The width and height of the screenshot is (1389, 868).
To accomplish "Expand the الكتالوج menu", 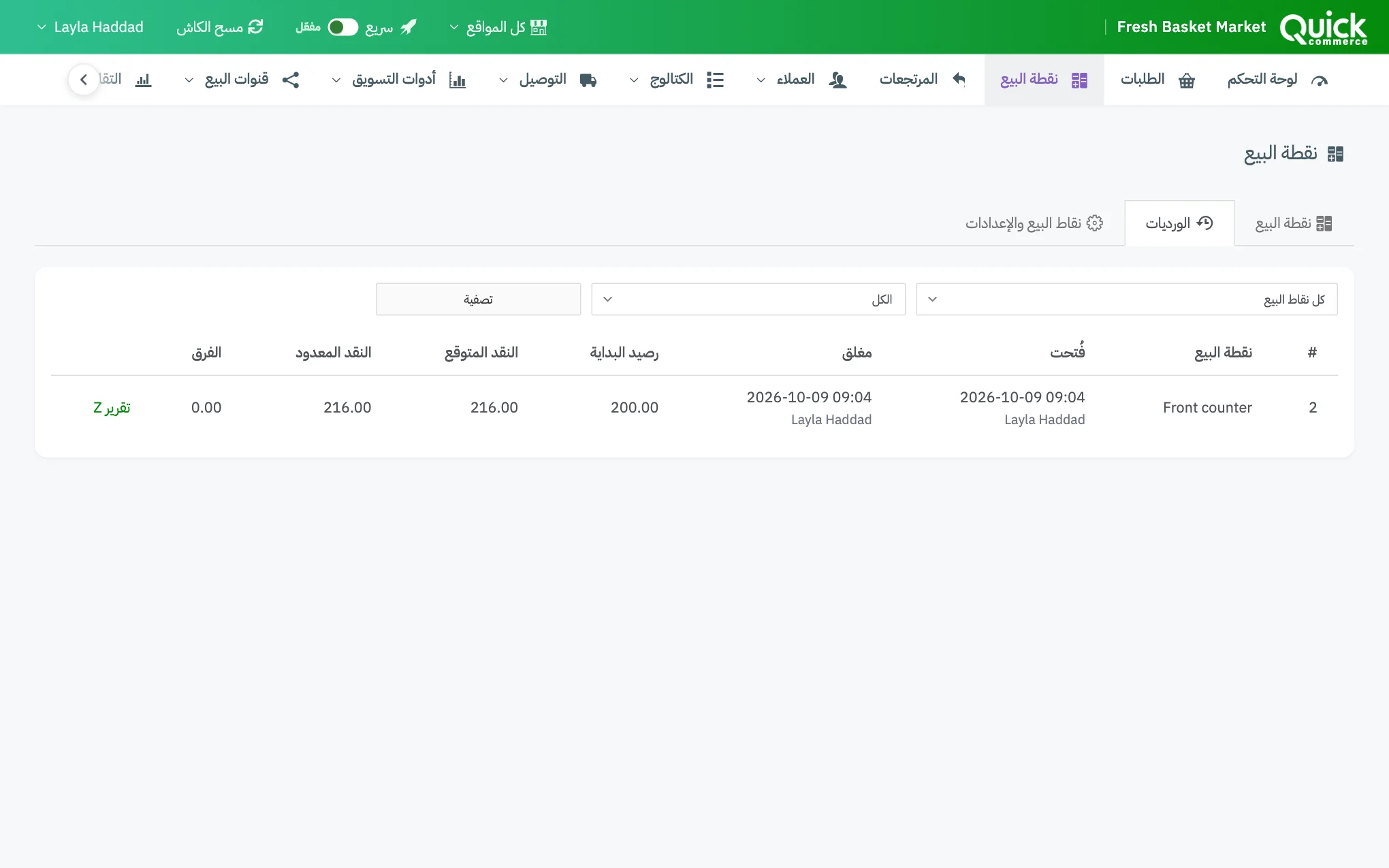I will 676,80.
